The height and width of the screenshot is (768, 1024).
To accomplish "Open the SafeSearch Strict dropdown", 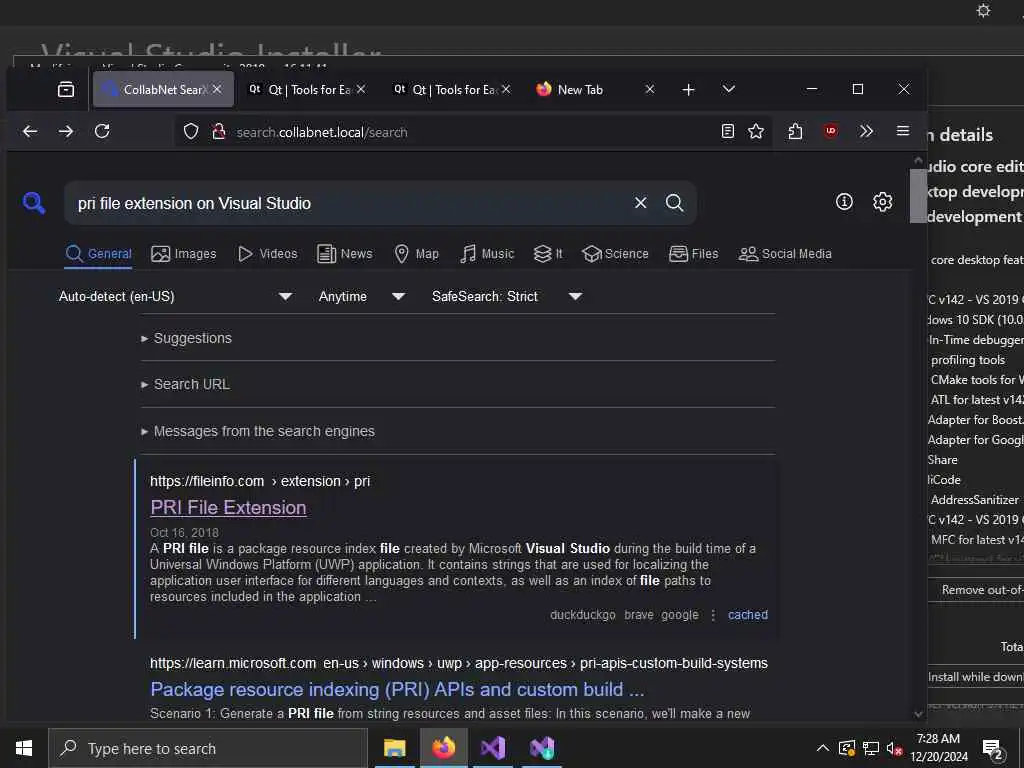I will pos(506,296).
